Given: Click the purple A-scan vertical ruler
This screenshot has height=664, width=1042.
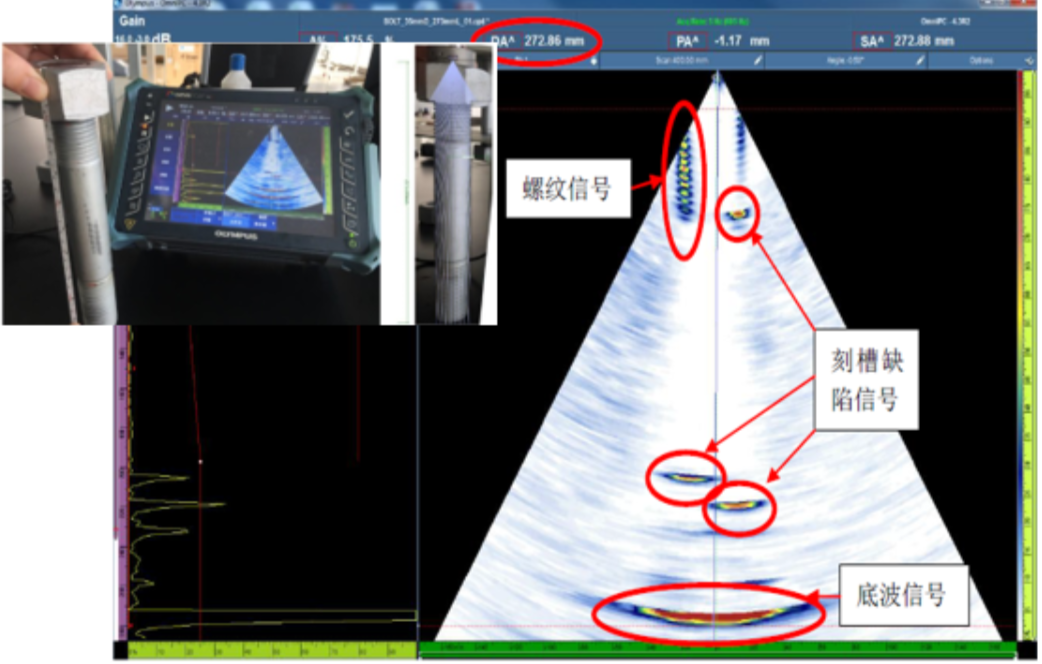Looking at the screenshot, I should point(122,483).
